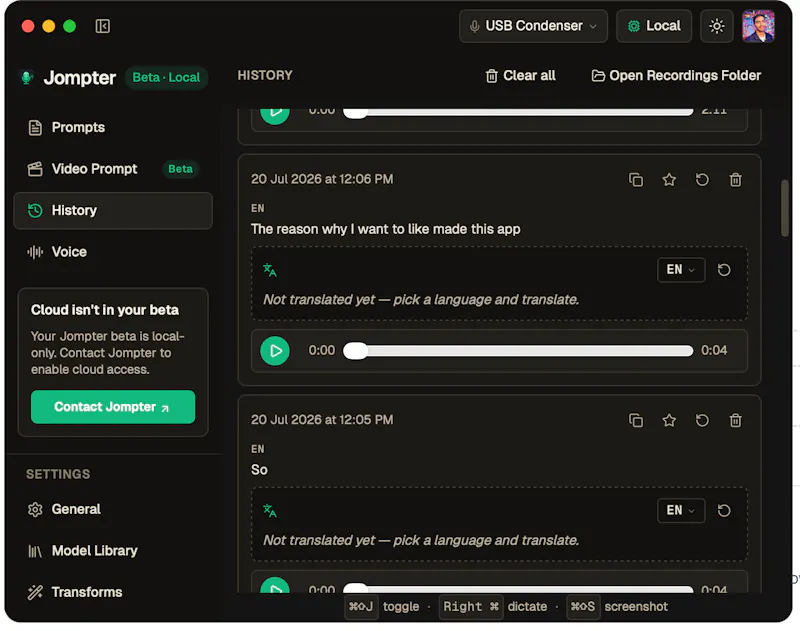
Task: Star the 12:06 PM history entry
Action: coord(669,180)
